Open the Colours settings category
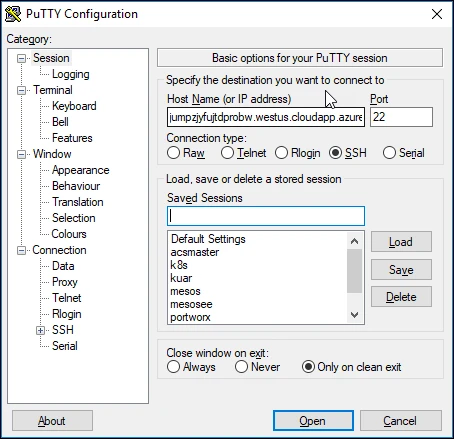The image size is (454, 439). point(69,234)
